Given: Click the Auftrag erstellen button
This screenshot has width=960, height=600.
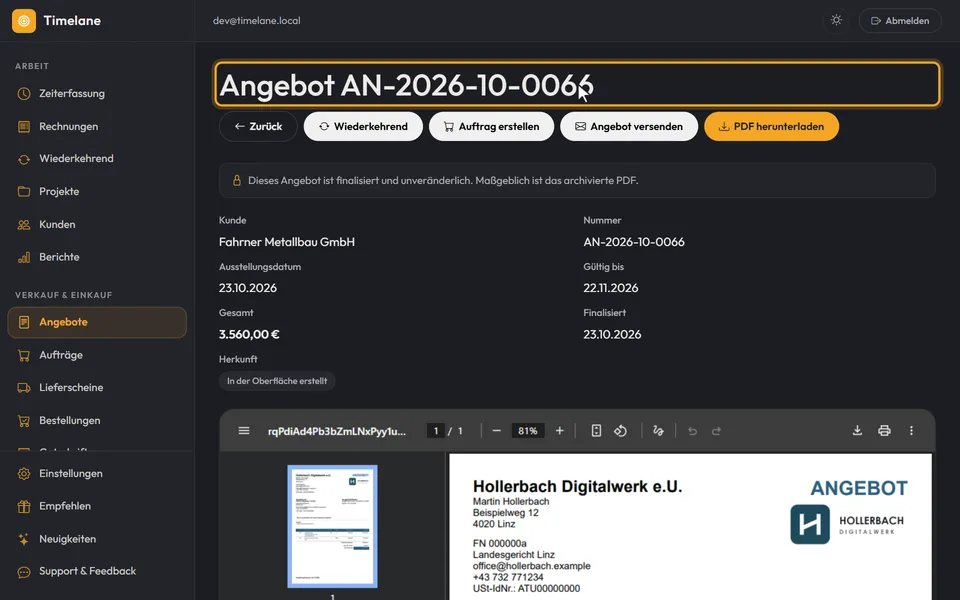Looking at the screenshot, I should pos(492,127).
